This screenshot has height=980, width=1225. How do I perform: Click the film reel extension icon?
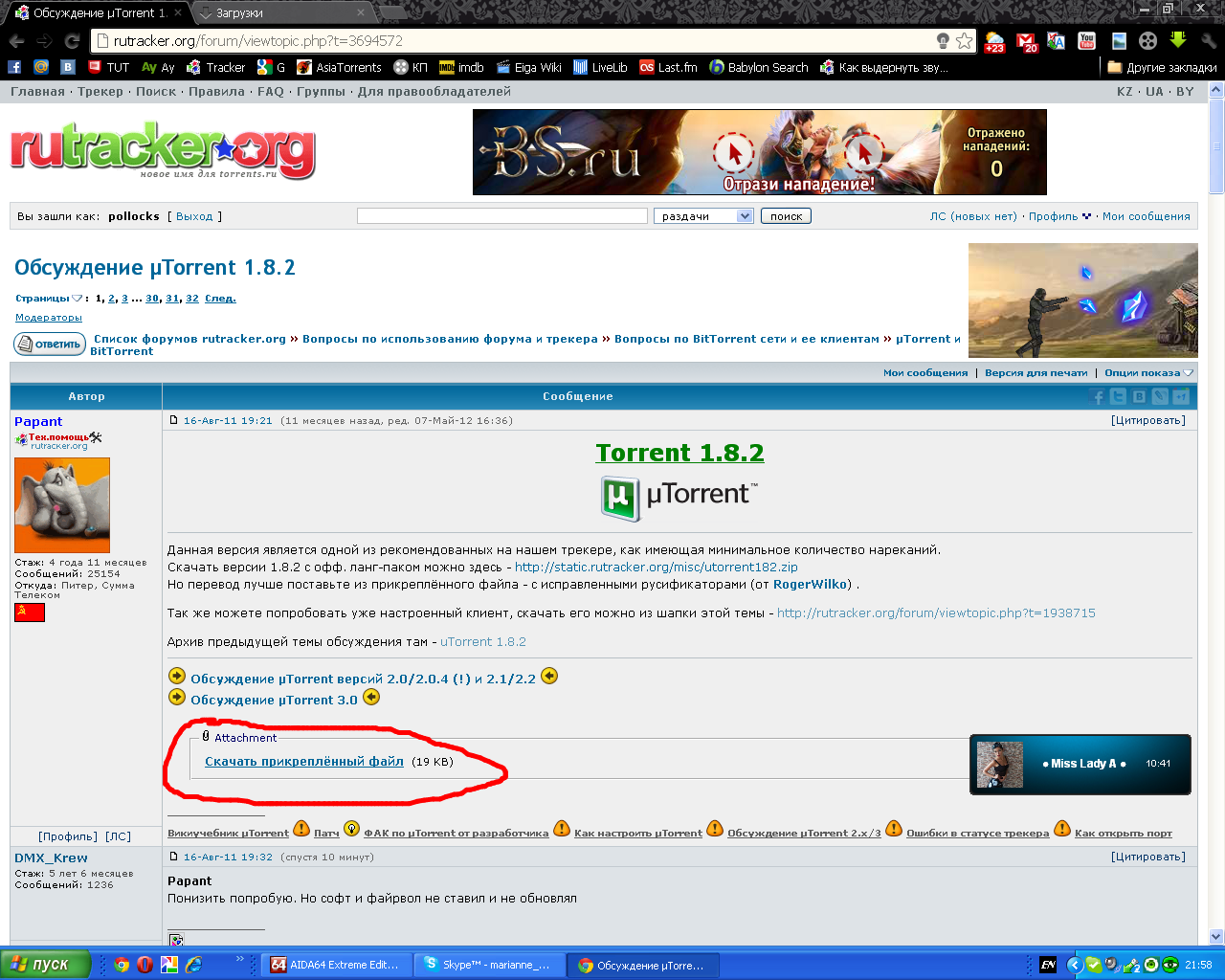pos(1147,41)
